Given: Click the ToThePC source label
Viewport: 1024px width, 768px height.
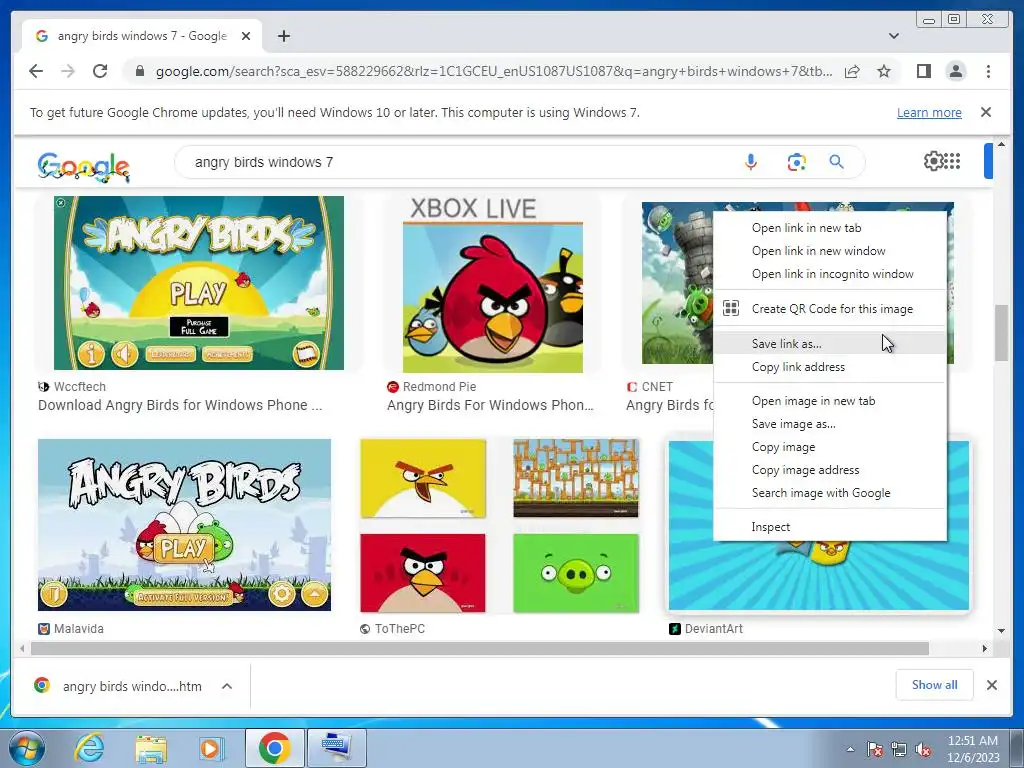Looking at the screenshot, I should (x=400, y=629).
